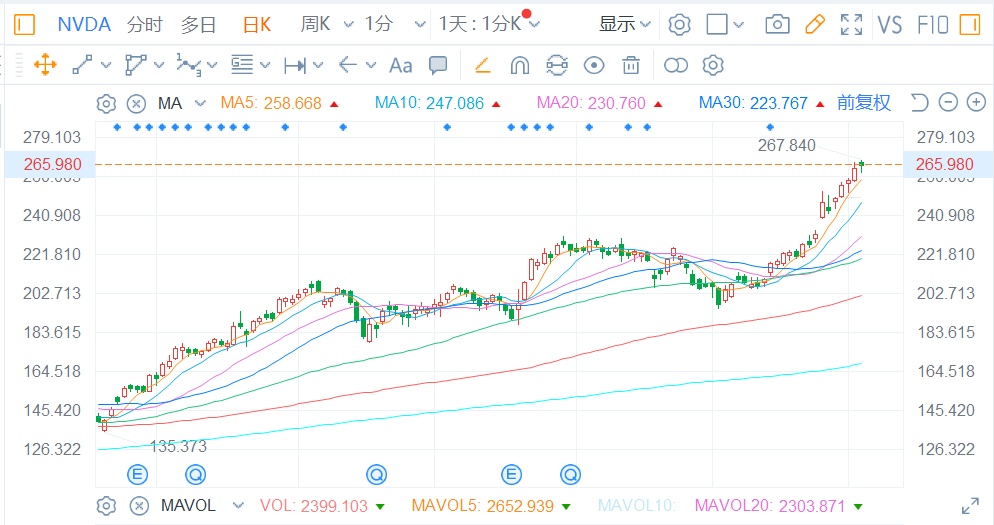Zoom out chart with minus button
Image resolution: width=994 pixels, height=525 pixels.
(948, 102)
